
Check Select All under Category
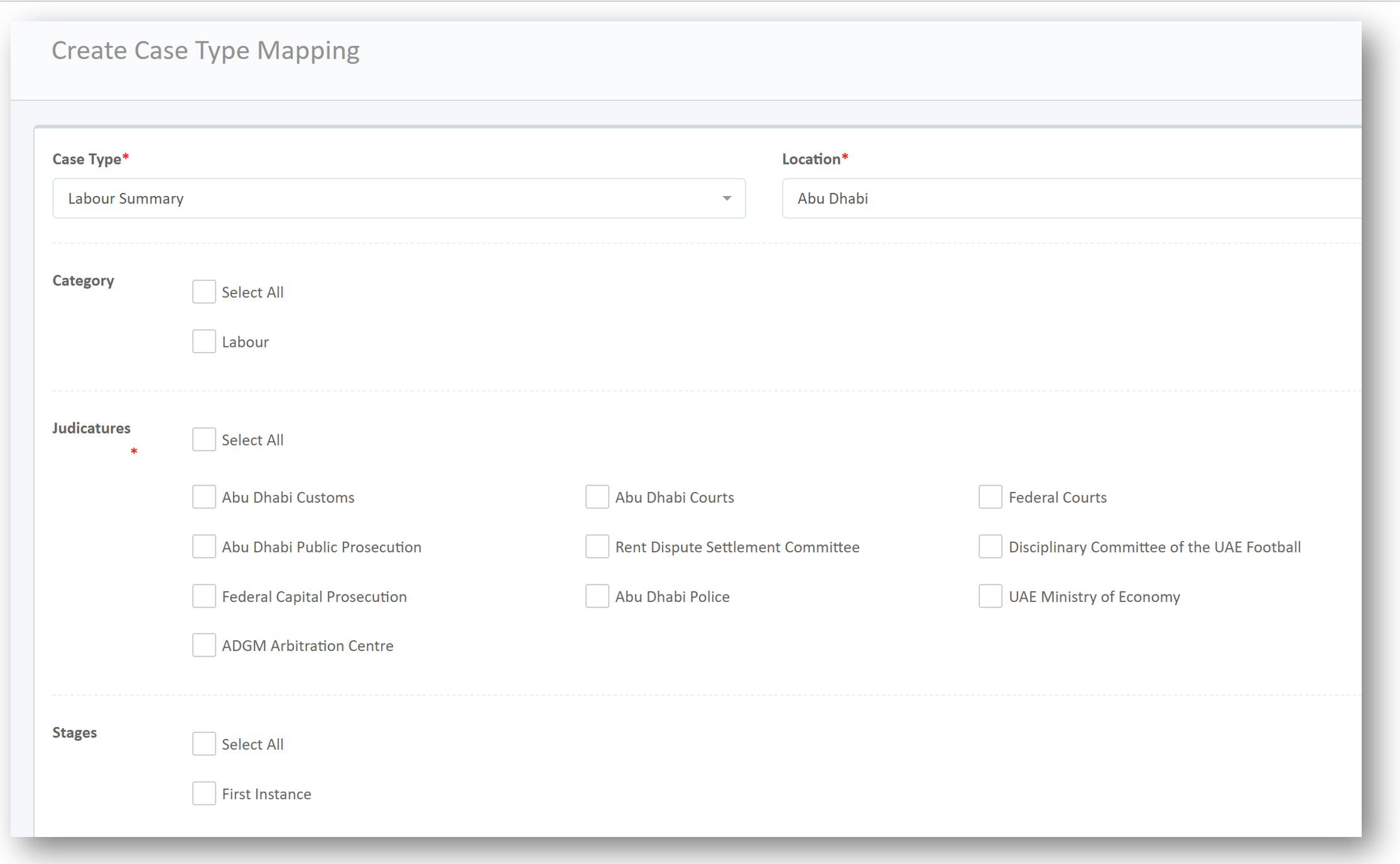[203, 292]
